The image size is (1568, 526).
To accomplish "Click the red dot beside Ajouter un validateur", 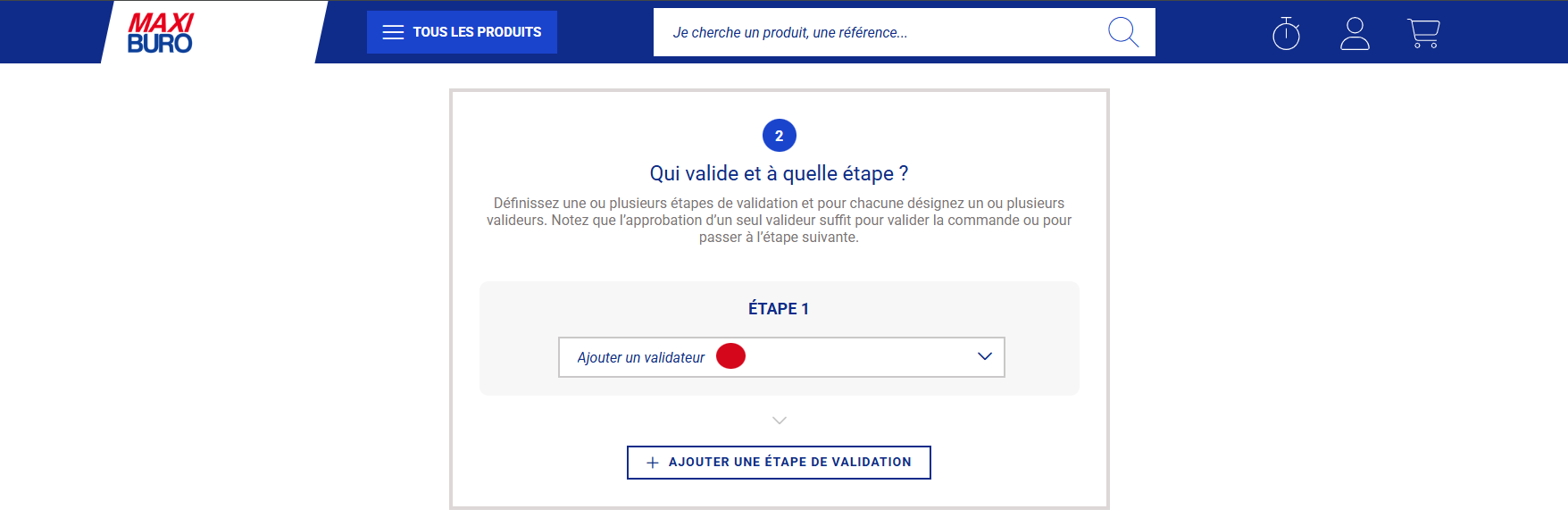I will point(730,356).
